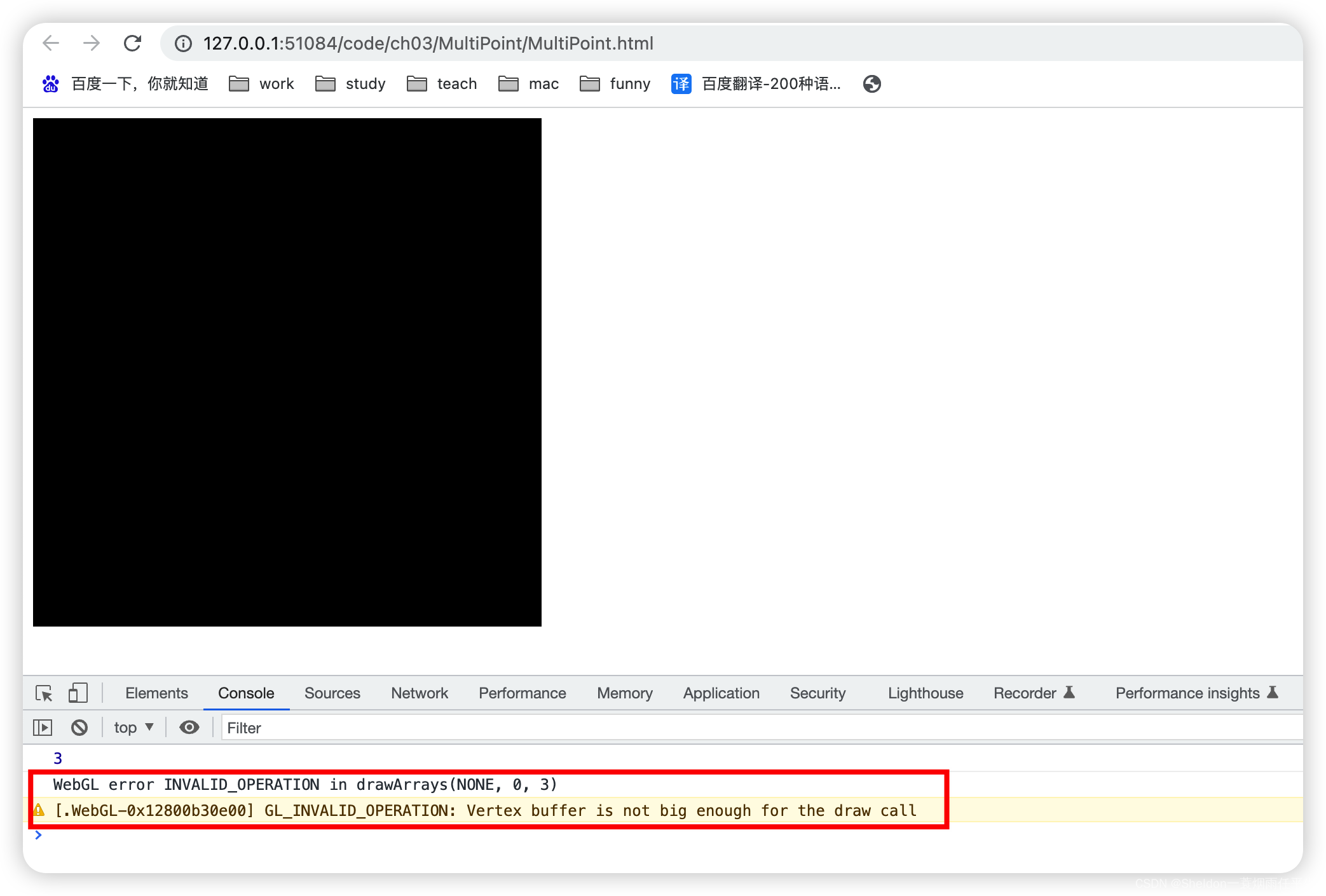Activate the inspect element picker
Screen dimensions: 1326x896
coord(44,693)
